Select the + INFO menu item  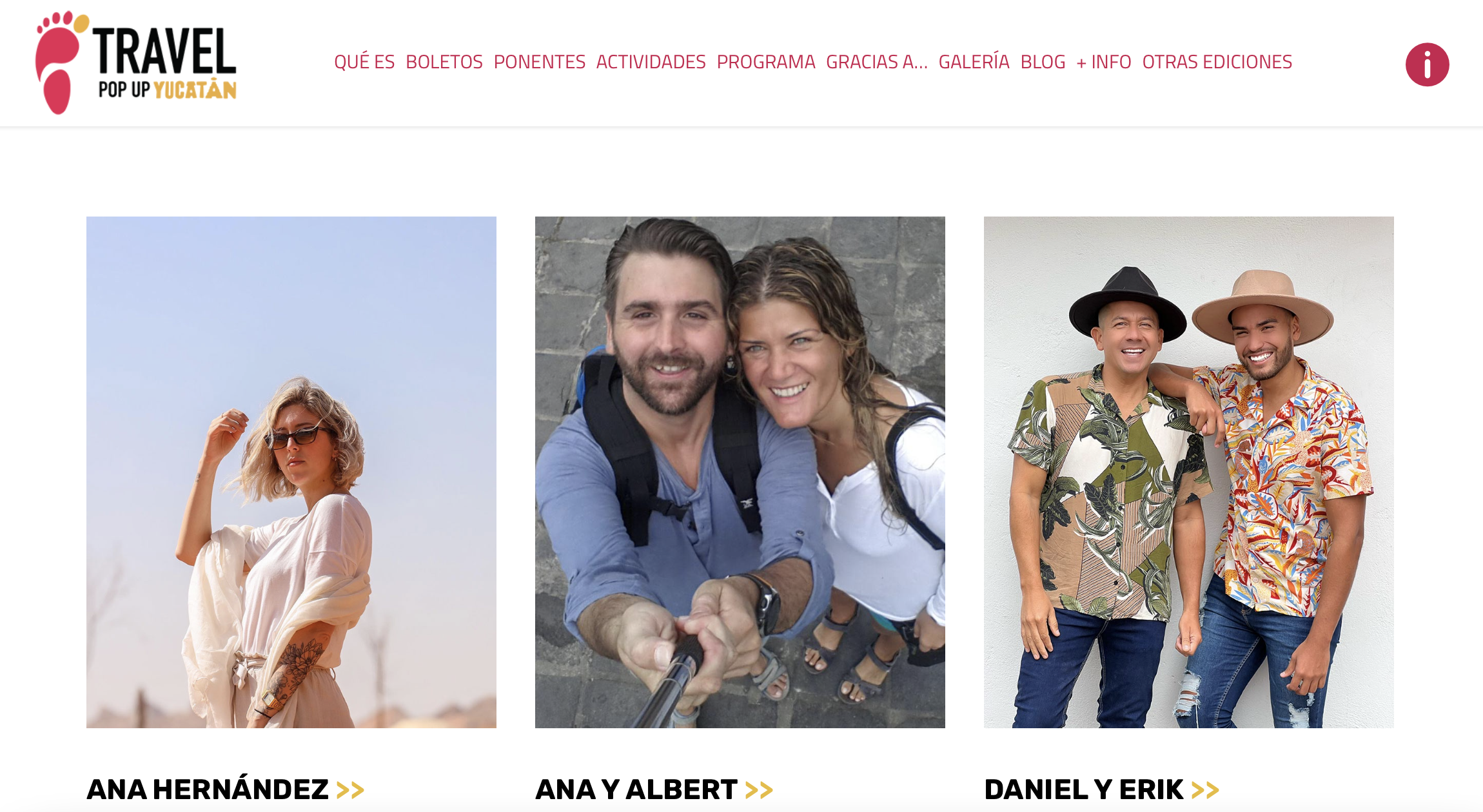point(1104,62)
